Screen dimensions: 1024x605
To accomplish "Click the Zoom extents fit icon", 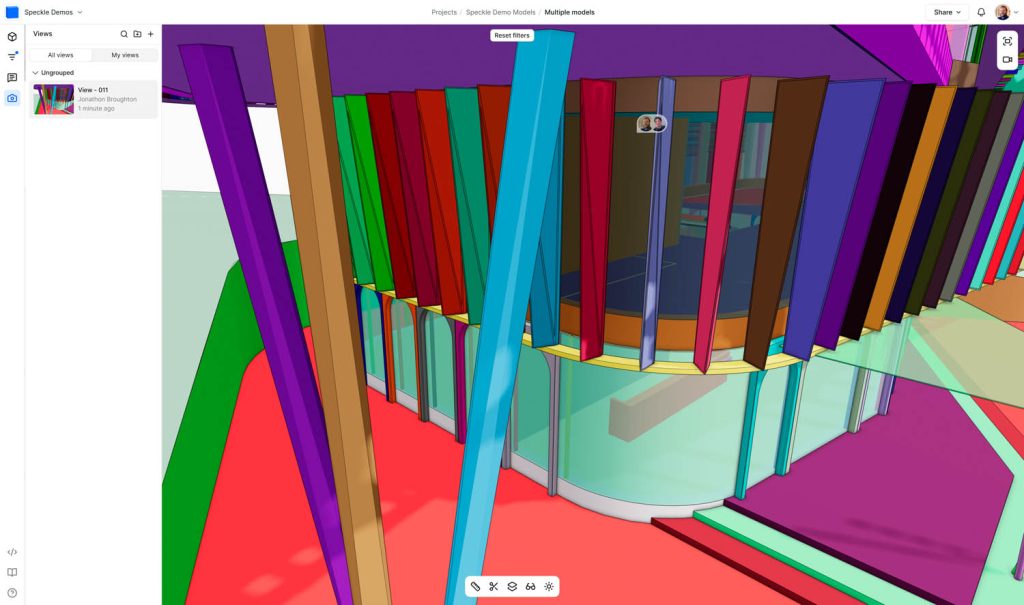I will (x=1007, y=41).
